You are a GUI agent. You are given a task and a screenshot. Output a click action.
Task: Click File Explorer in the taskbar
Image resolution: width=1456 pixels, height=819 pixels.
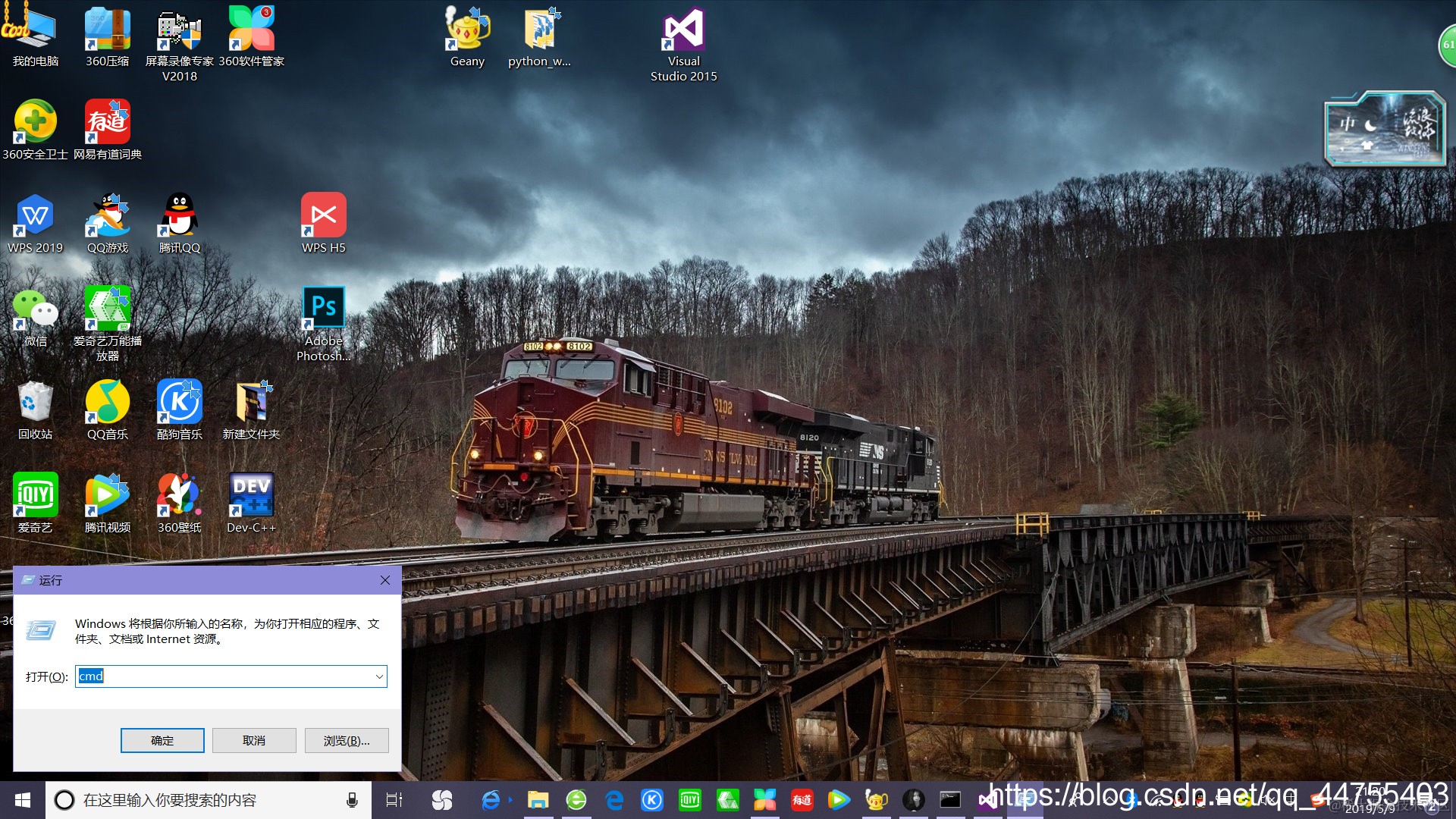[x=538, y=800]
